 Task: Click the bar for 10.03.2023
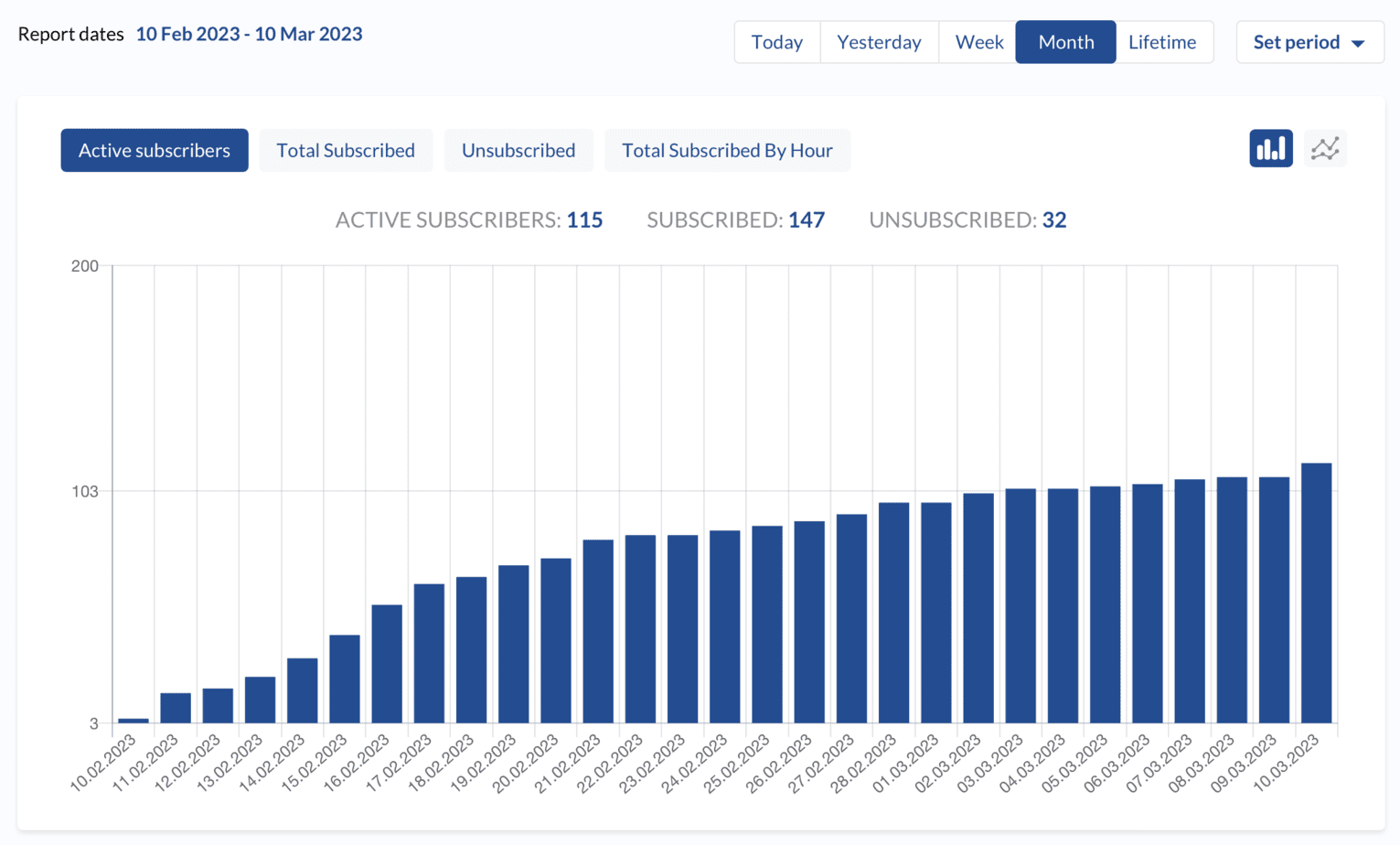pos(1316,594)
